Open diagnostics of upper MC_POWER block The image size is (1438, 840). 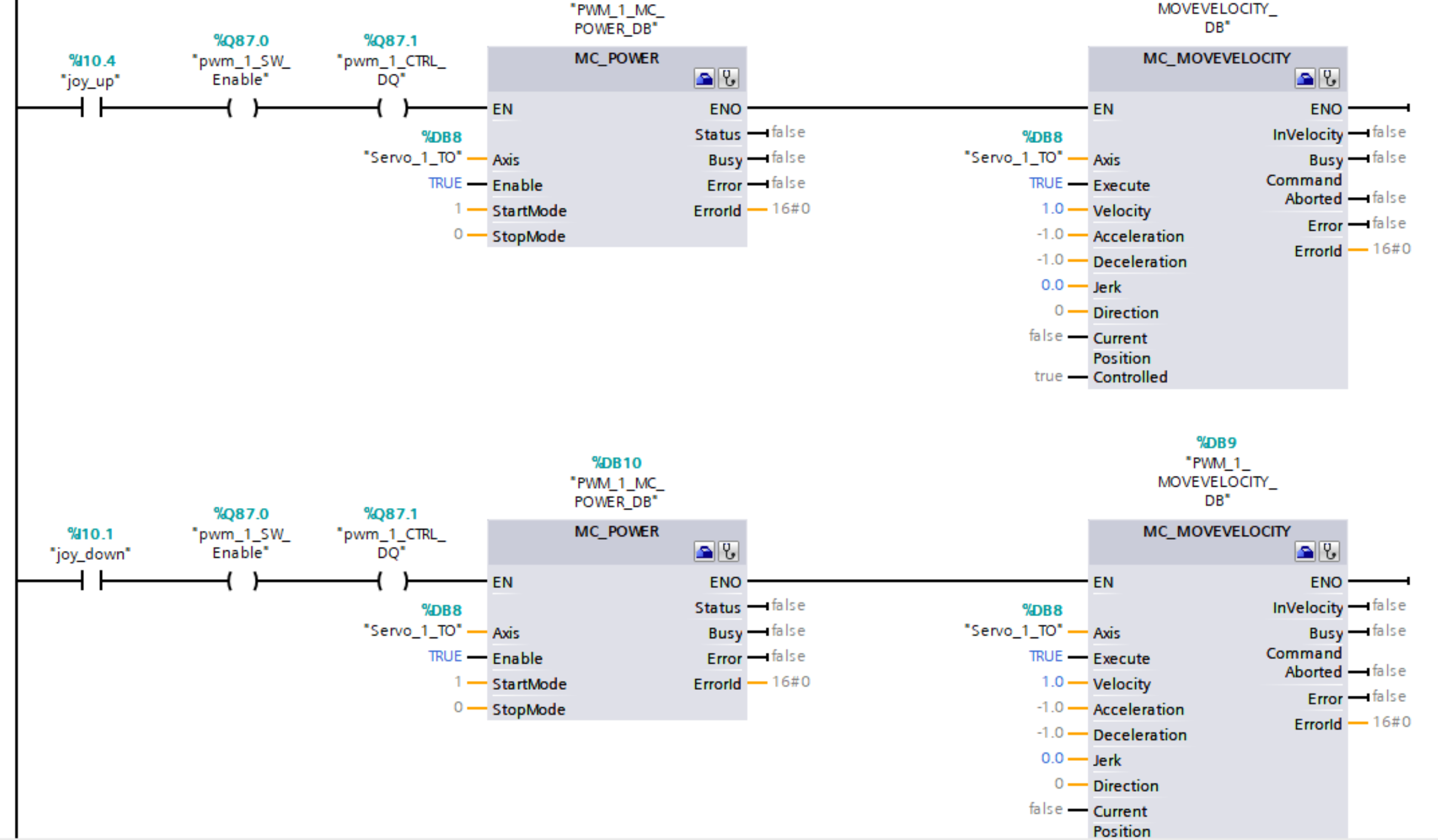coord(729,79)
